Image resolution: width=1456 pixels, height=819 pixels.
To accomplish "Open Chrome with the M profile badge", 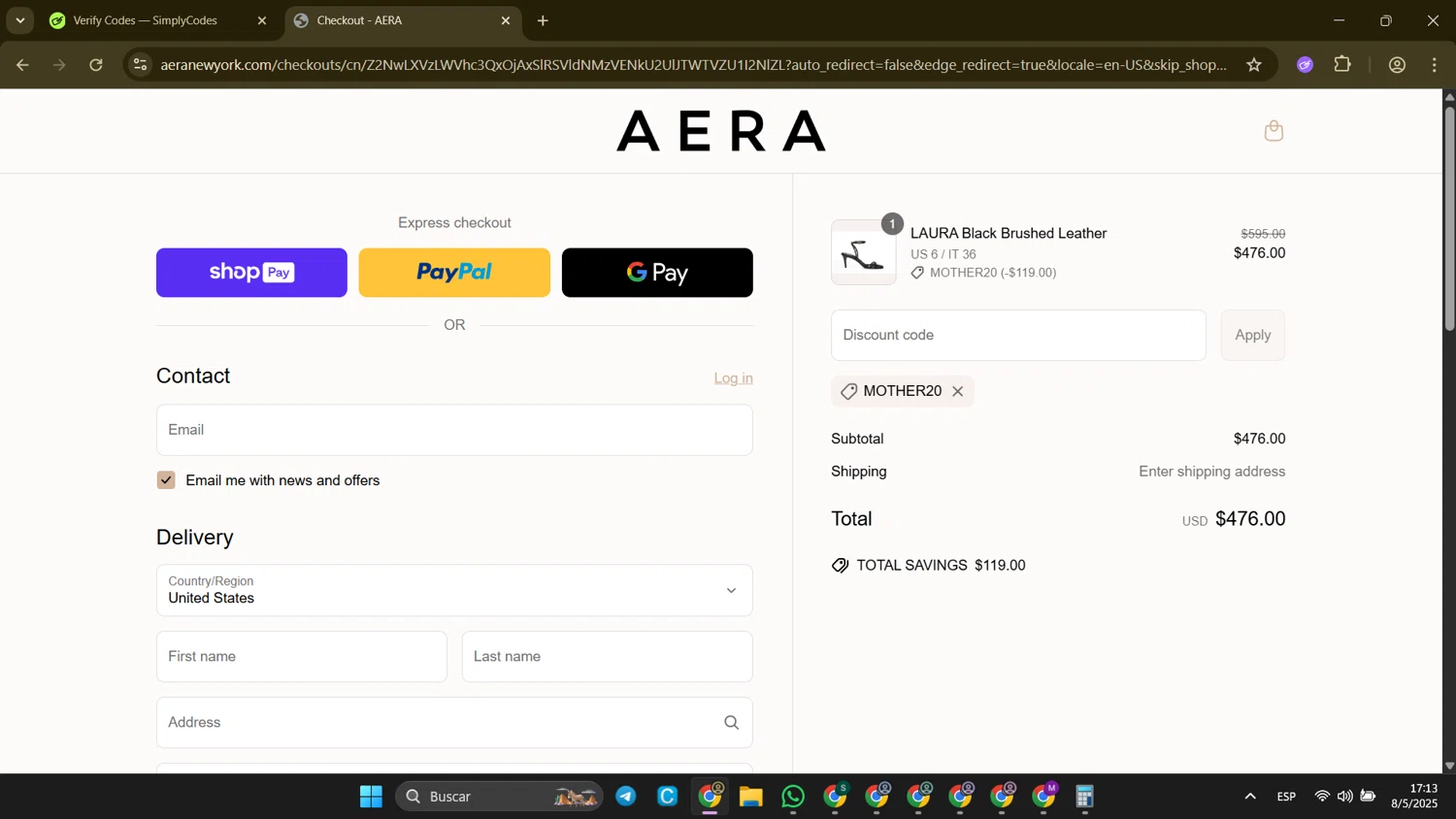I will coord(1044,797).
